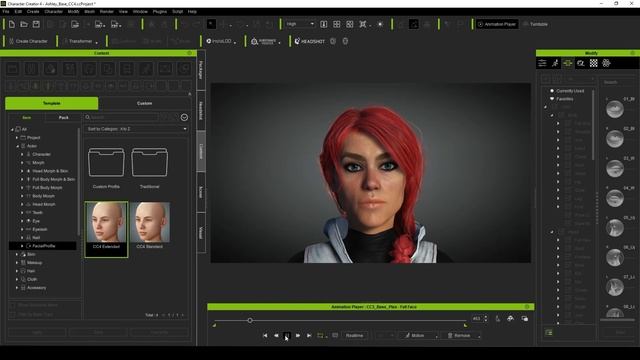Expand the Head Morph & Skin node

[x=22, y=171]
